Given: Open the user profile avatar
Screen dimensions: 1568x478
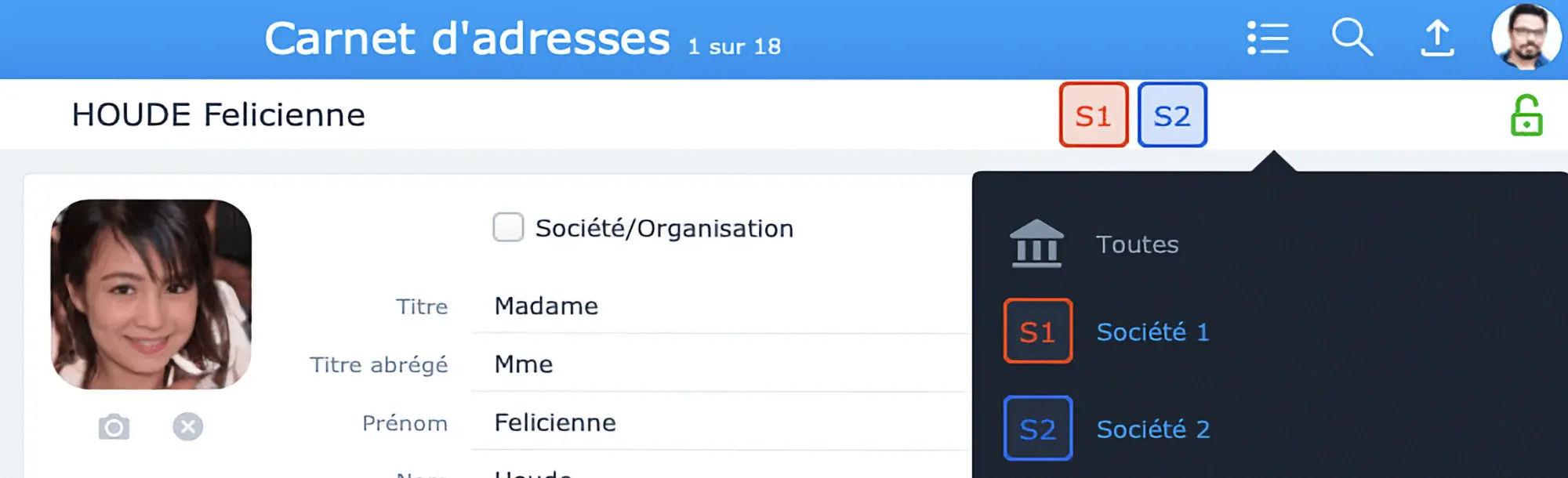Looking at the screenshot, I should (1526, 36).
